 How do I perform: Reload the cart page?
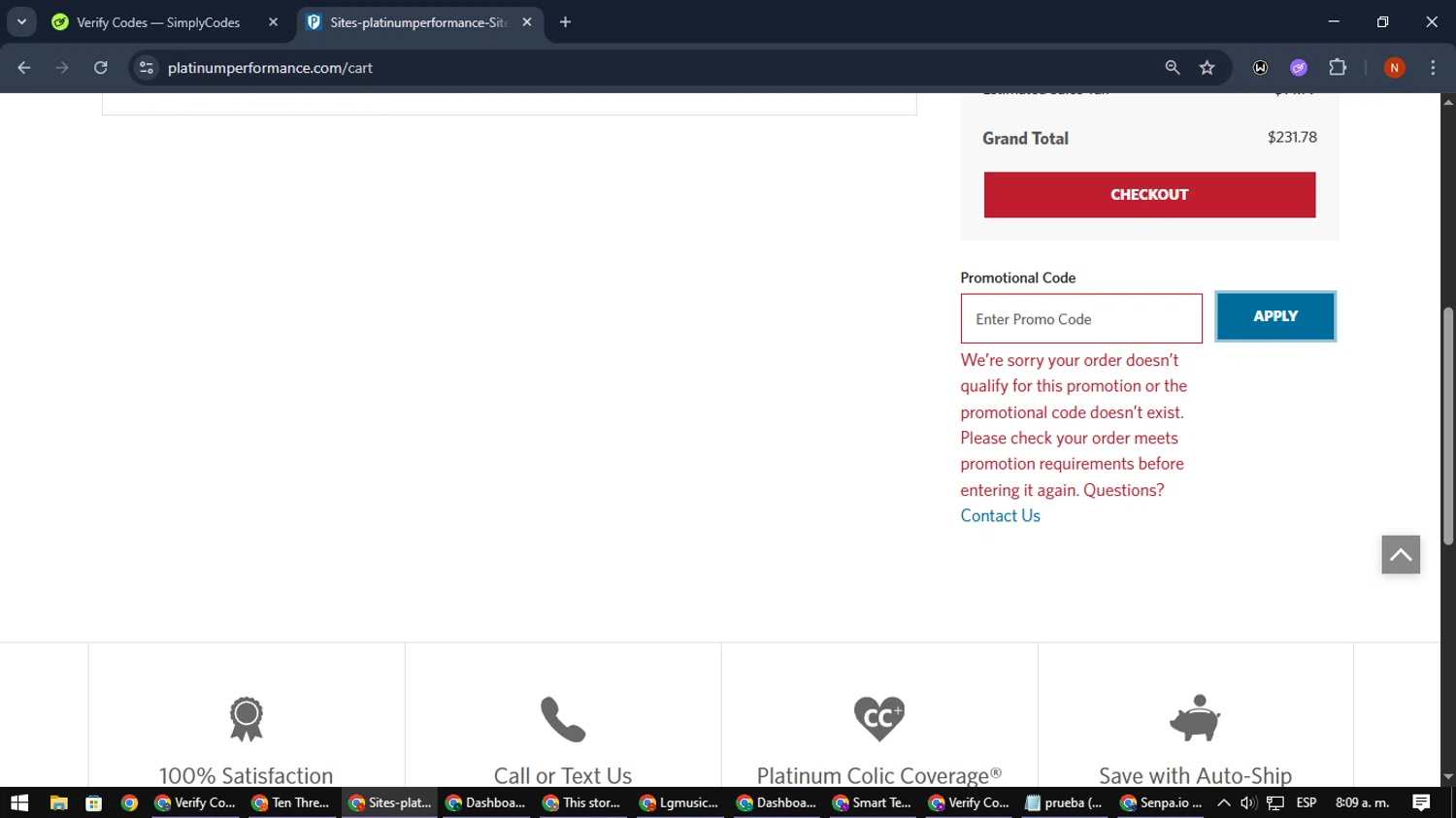[x=101, y=68]
